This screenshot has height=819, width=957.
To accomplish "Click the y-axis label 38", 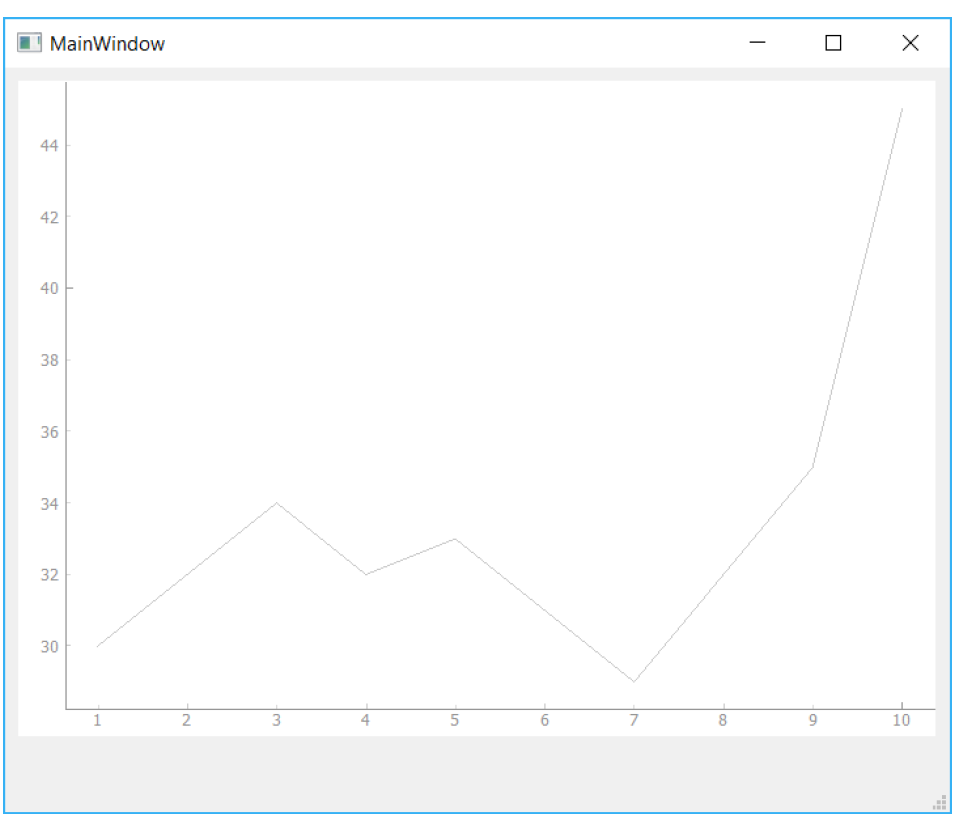I will [x=49, y=360].
